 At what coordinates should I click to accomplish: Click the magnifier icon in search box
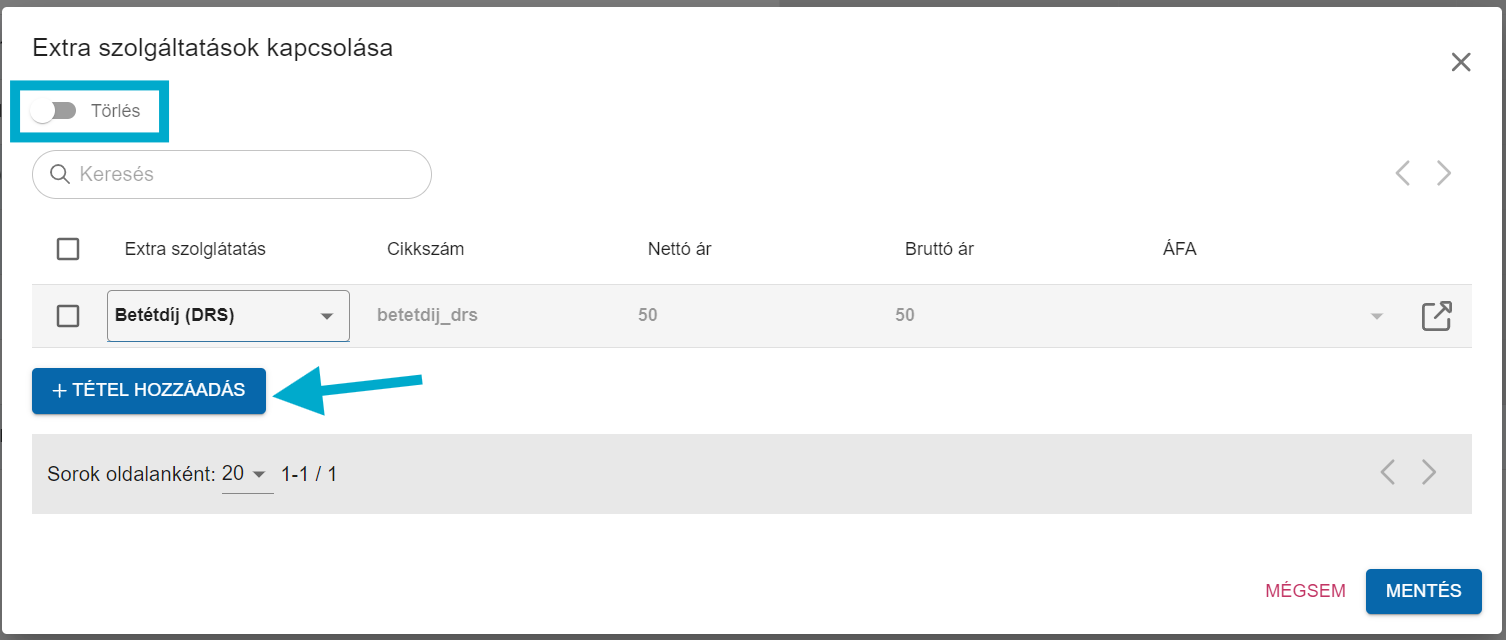click(x=59, y=175)
